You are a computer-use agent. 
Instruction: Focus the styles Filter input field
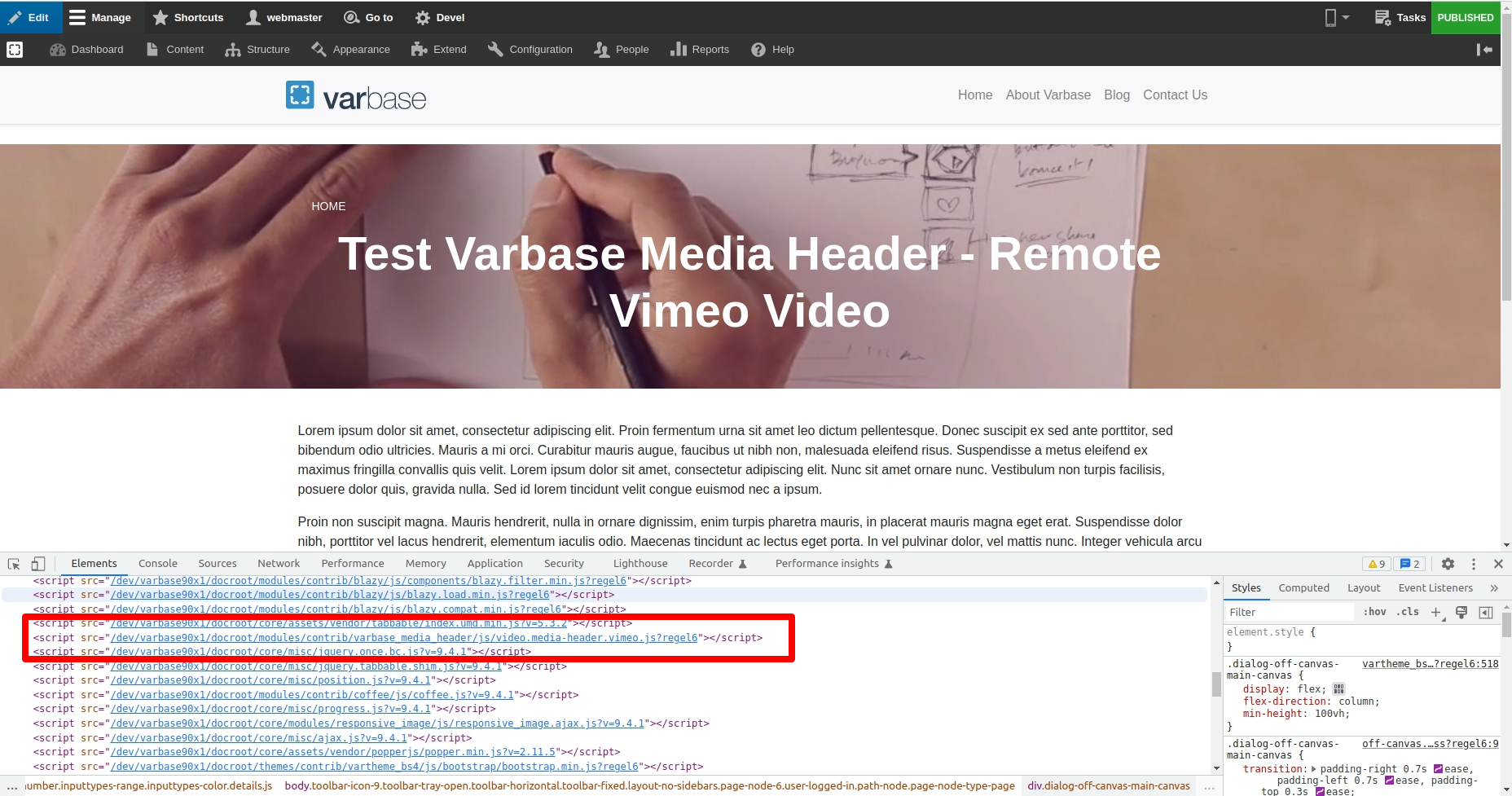click(x=1289, y=612)
